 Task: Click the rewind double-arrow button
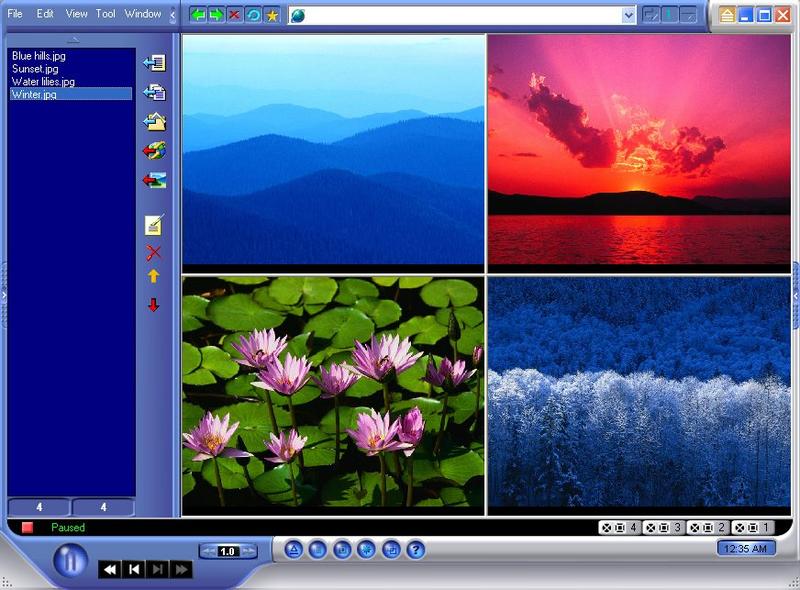click(110, 569)
